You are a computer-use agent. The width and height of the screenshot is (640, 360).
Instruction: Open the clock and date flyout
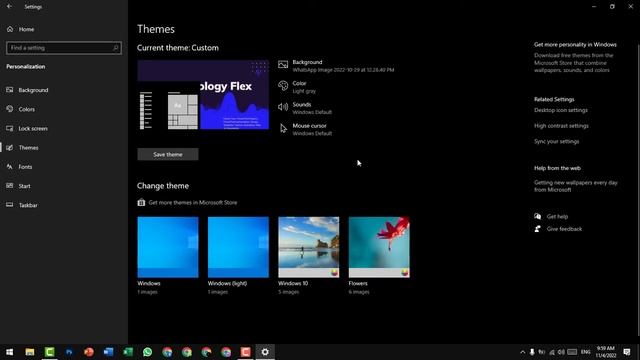[606, 352]
